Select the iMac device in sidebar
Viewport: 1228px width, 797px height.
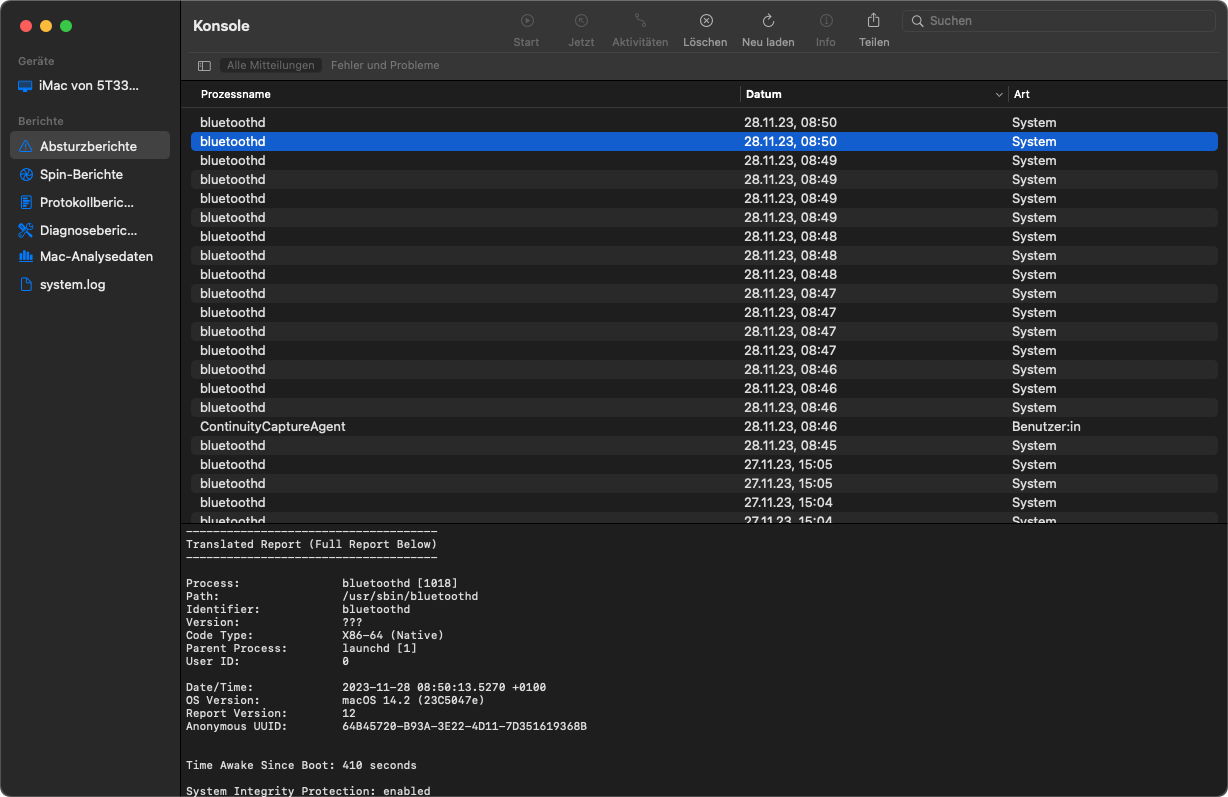pyautogui.click(x=88, y=86)
